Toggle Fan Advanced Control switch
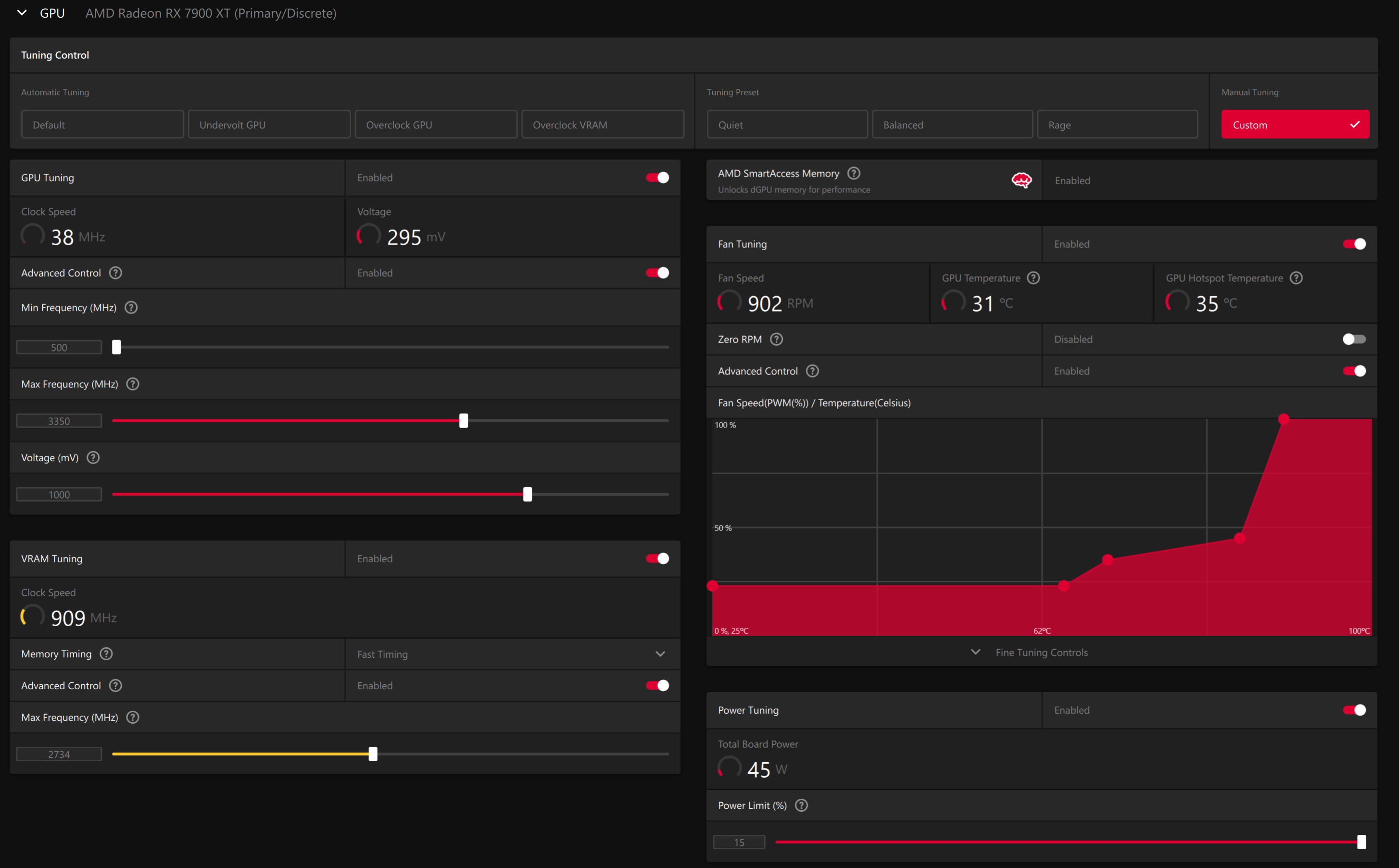Image resolution: width=1399 pixels, height=868 pixels. pos(1354,371)
